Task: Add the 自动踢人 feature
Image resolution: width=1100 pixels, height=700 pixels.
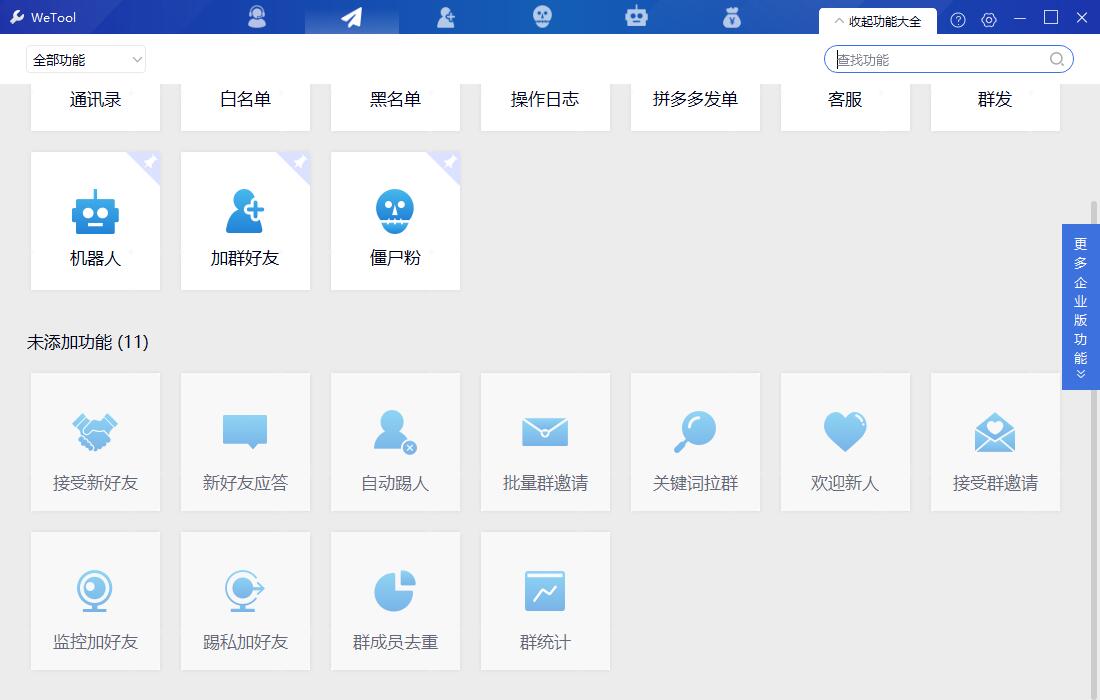Action: click(x=395, y=443)
